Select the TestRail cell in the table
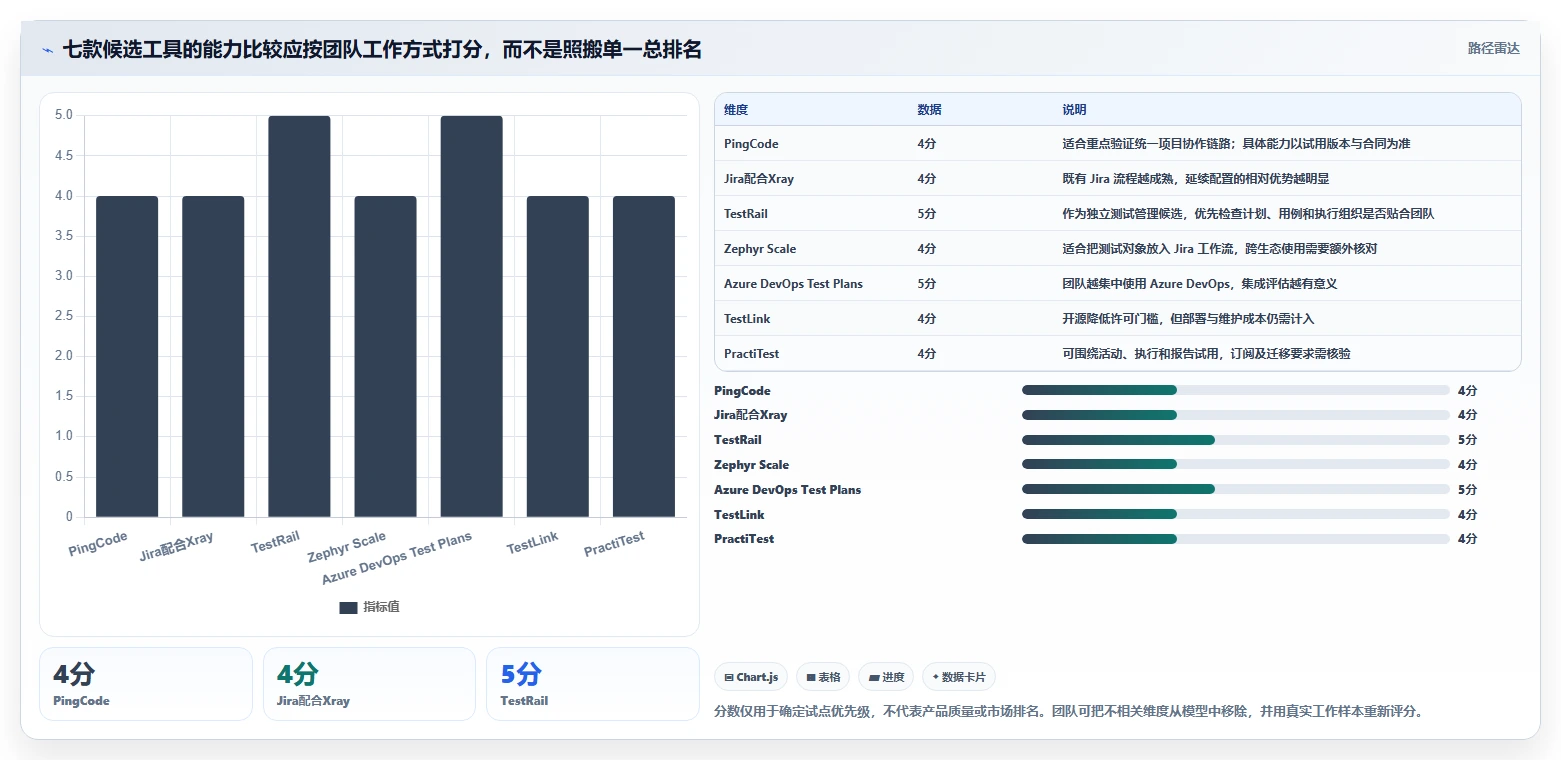1561x760 pixels. tap(746, 214)
